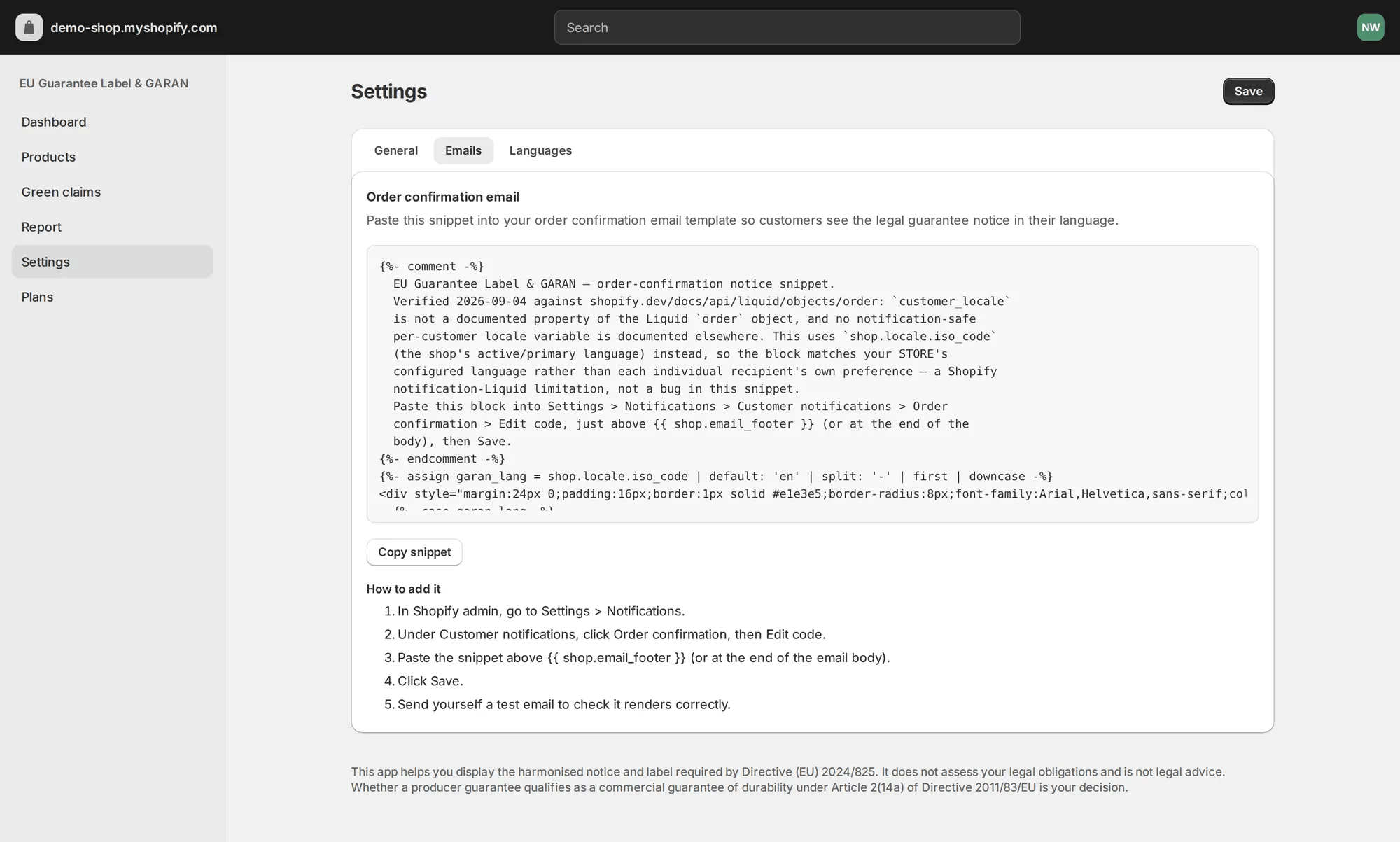
Task: Click step "Send yourself a test email"
Action: pos(563,704)
